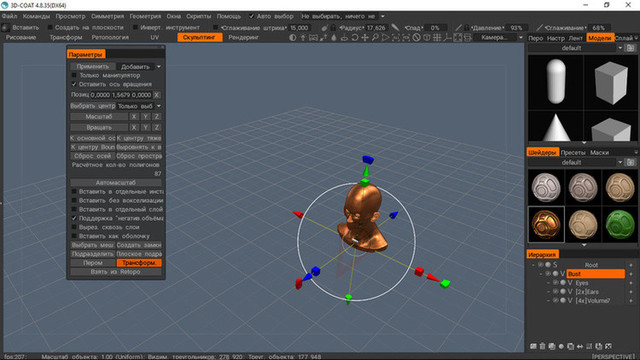Select the green shader sphere
The image size is (640, 360).
point(620,224)
